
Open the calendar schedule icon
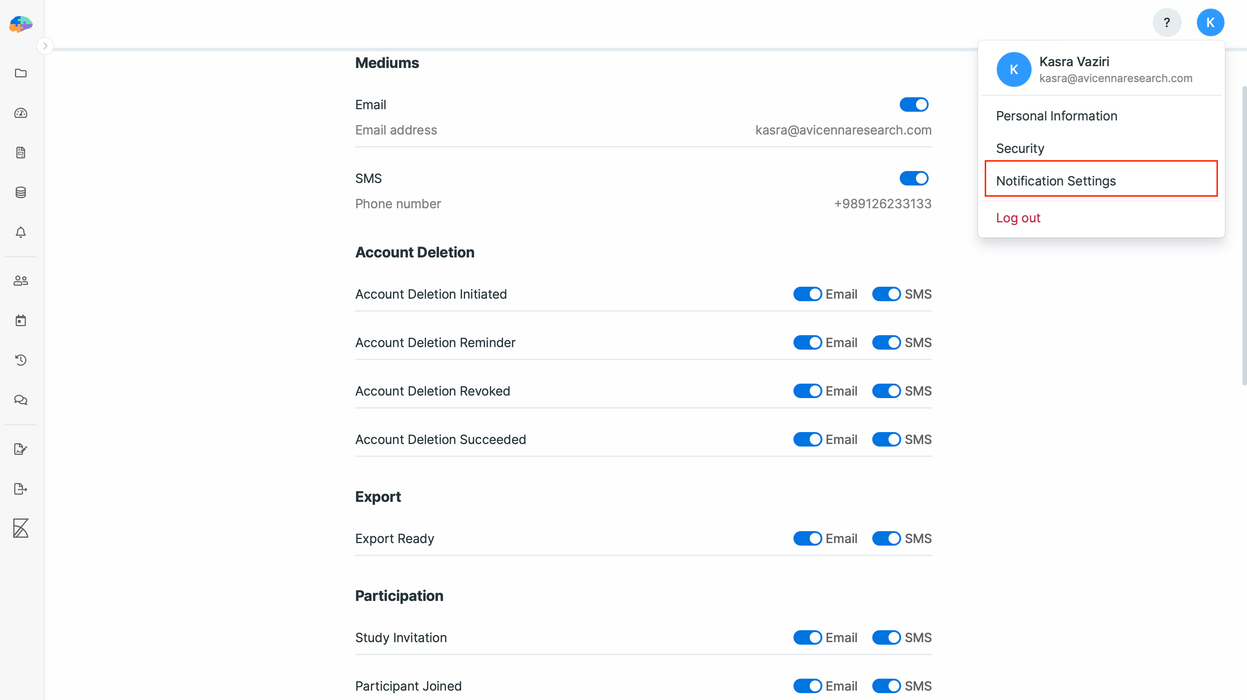[x=20, y=320]
